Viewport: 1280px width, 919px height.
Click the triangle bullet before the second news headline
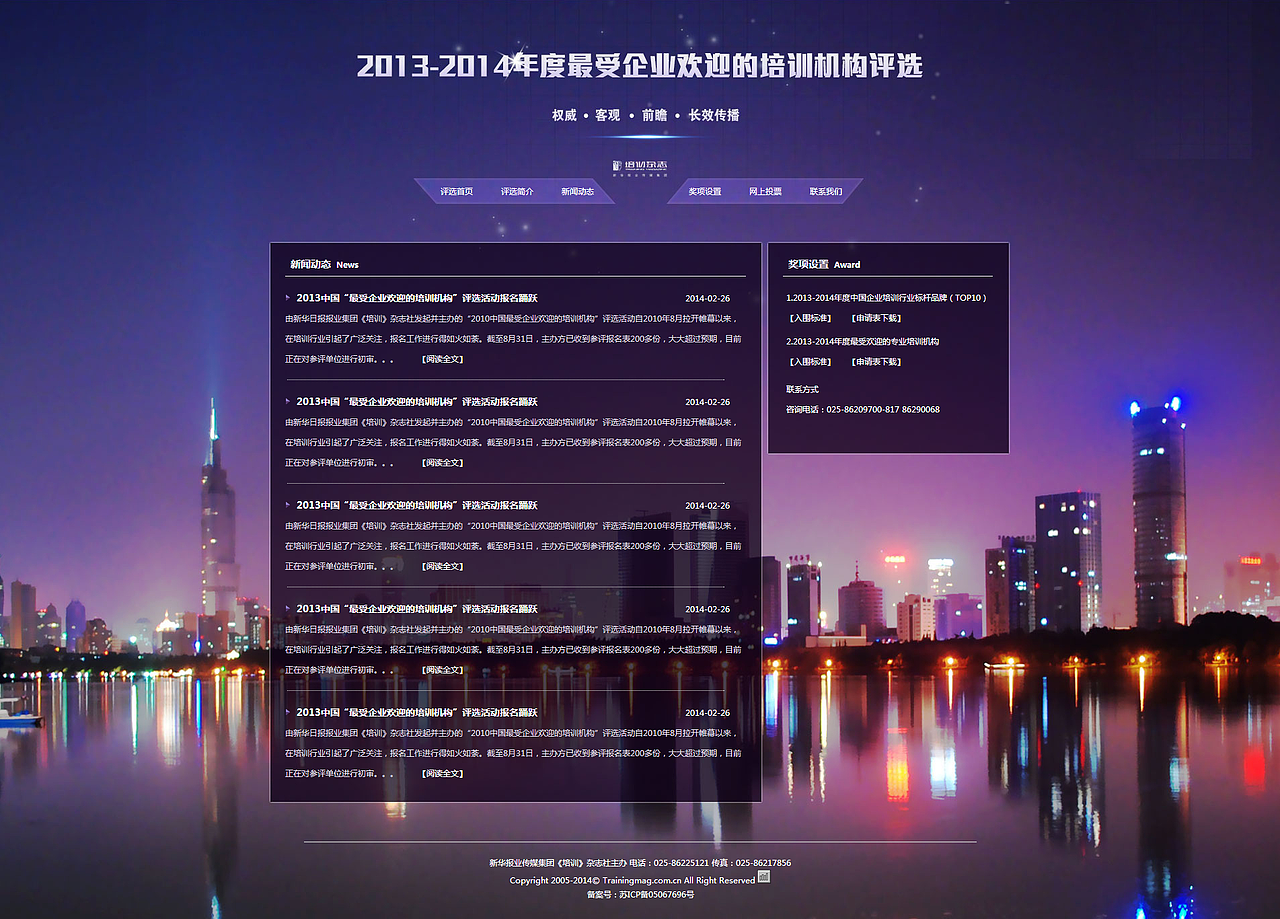tap(287, 401)
